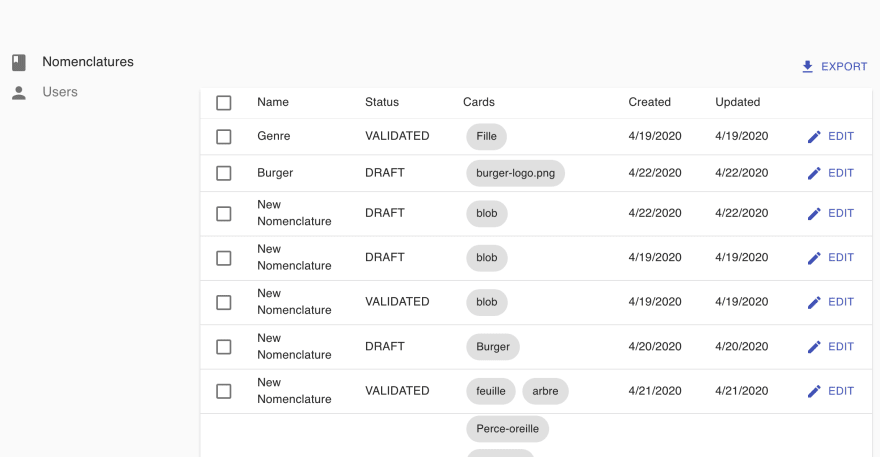
Task: Open the Nomenclatures book icon in sidebar
Action: pos(19,62)
